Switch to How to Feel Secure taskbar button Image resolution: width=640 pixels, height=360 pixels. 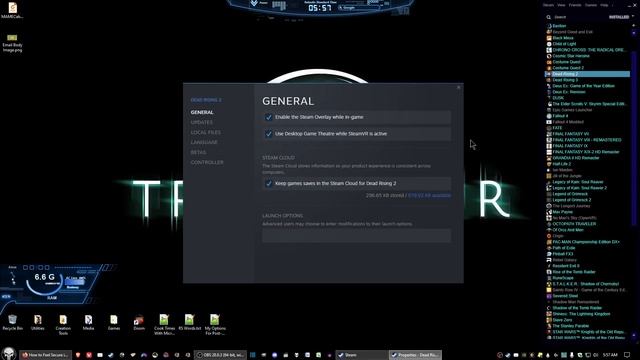(46, 355)
